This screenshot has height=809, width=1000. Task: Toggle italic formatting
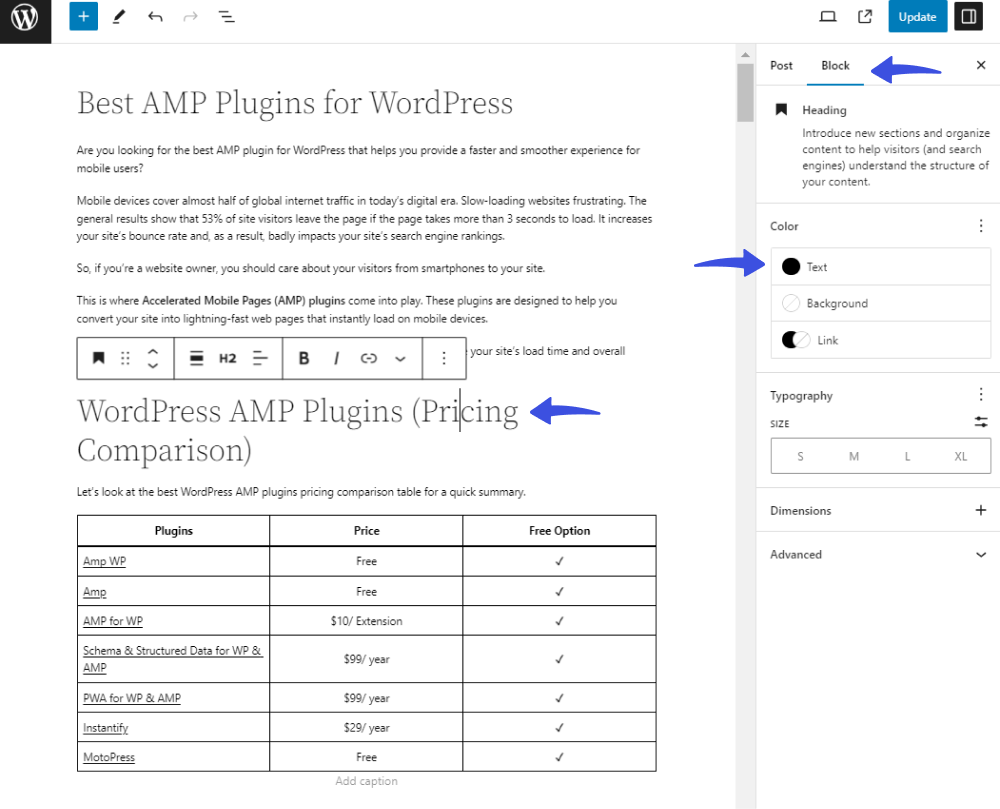pyautogui.click(x=336, y=358)
